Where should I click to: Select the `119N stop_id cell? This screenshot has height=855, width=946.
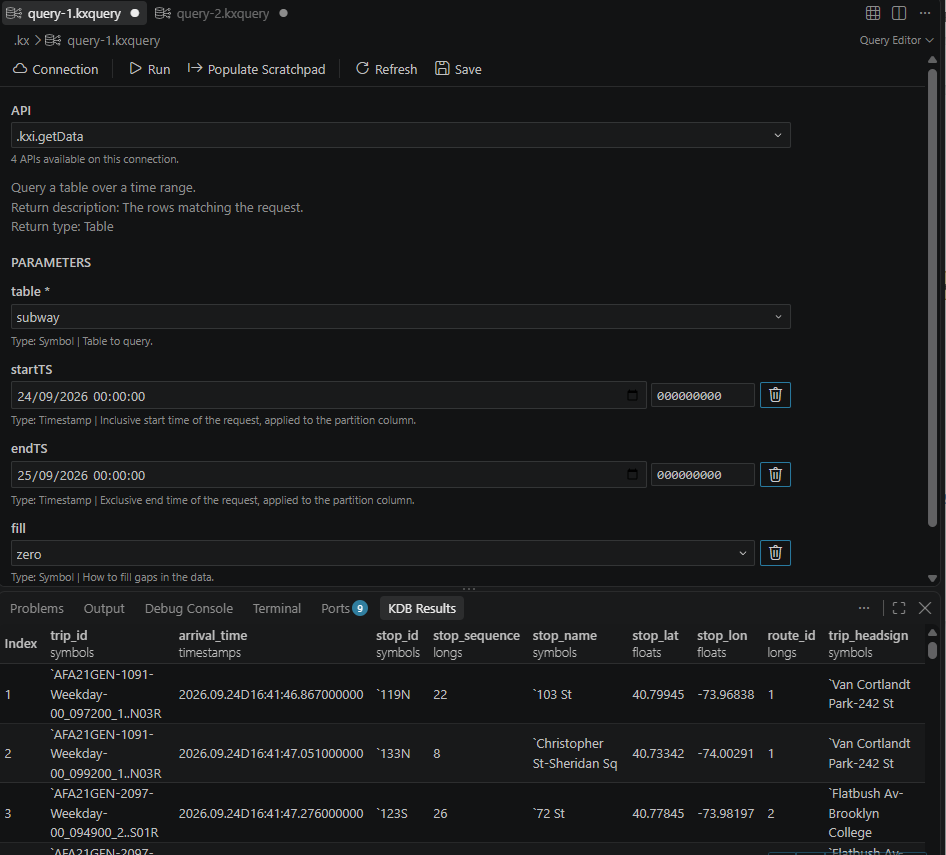click(x=393, y=694)
